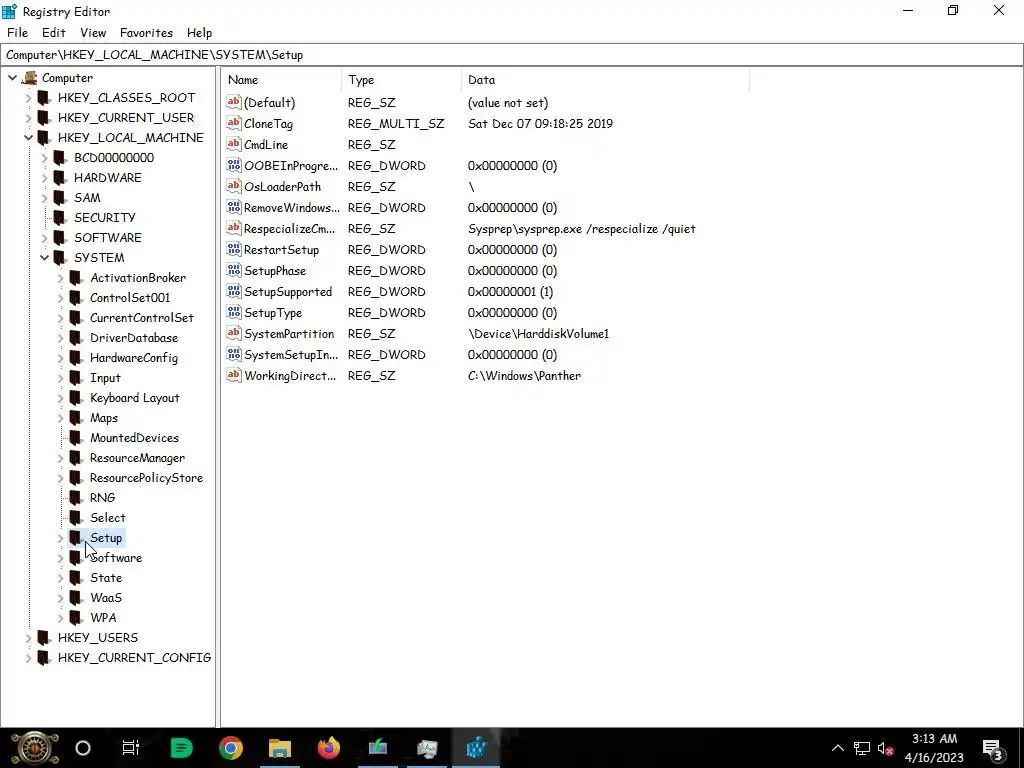Click the ActivationBroker folder icon
This screenshot has width=1024, height=768.
(x=76, y=278)
